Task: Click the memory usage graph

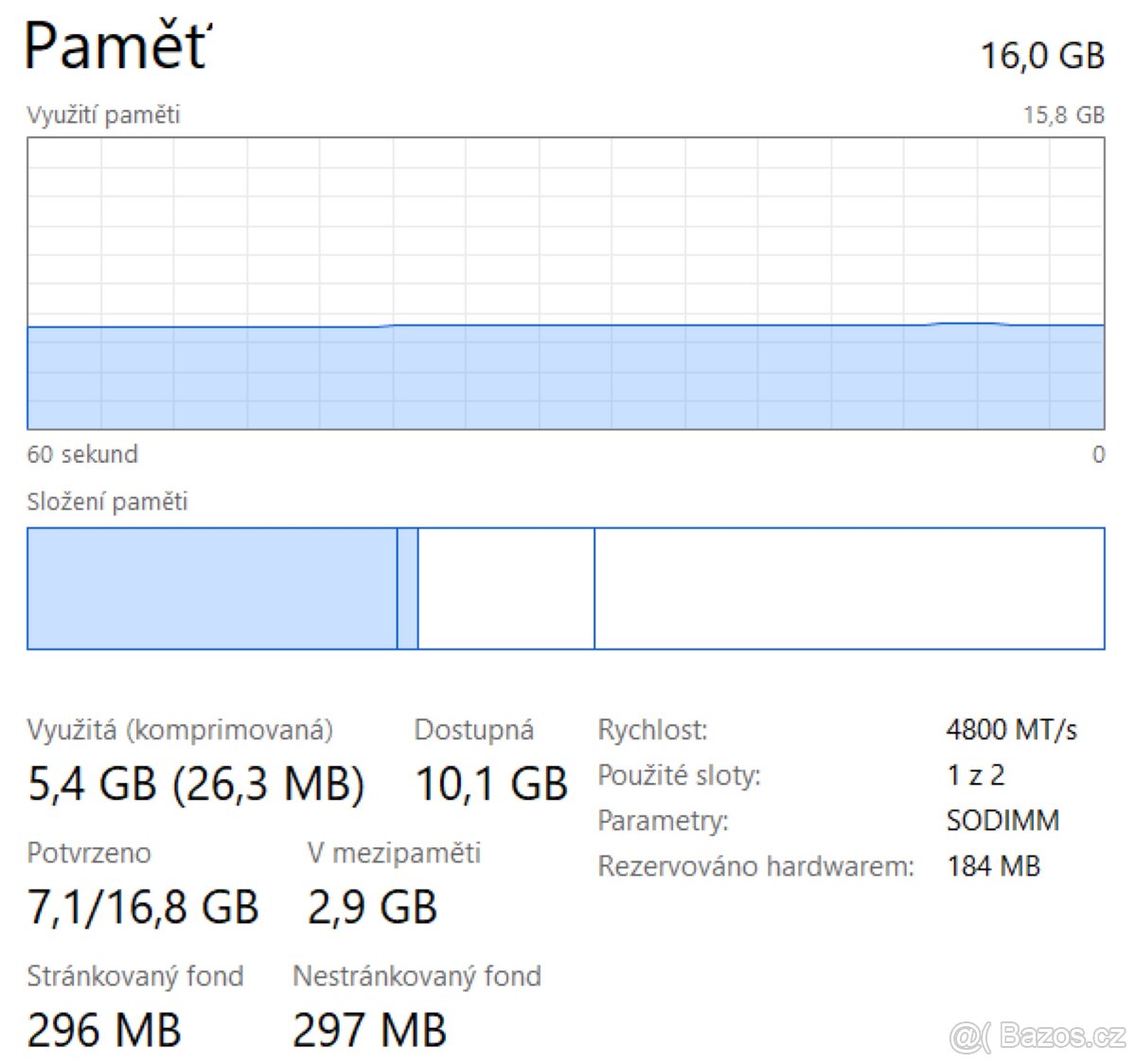Action: tap(565, 283)
